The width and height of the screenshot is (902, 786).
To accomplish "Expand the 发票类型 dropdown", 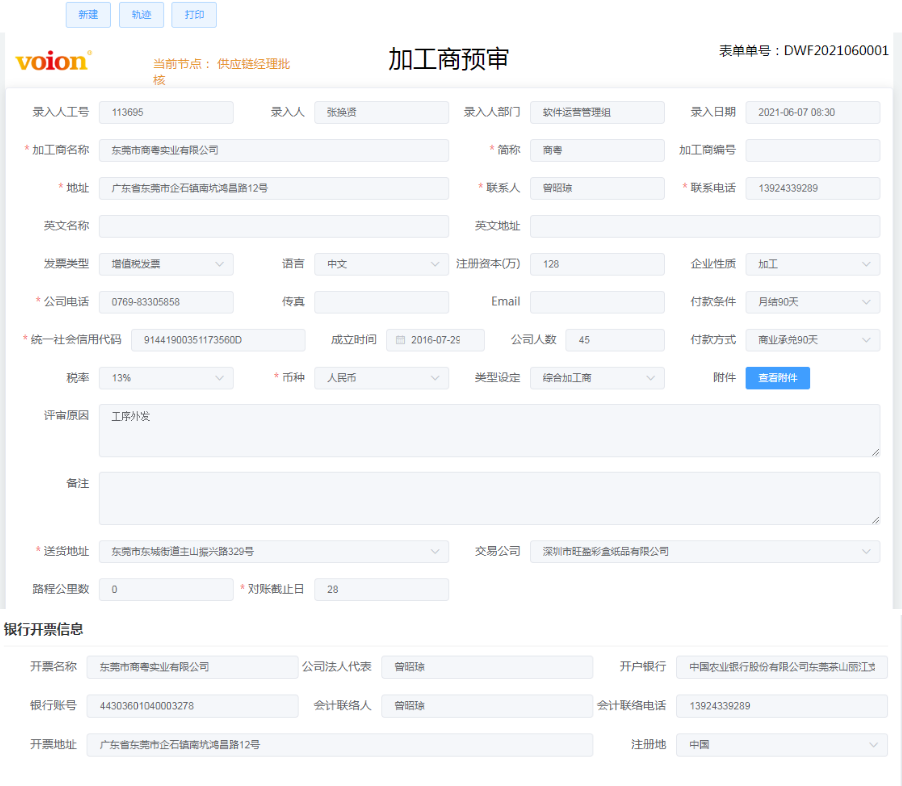I will tap(166, 264).
